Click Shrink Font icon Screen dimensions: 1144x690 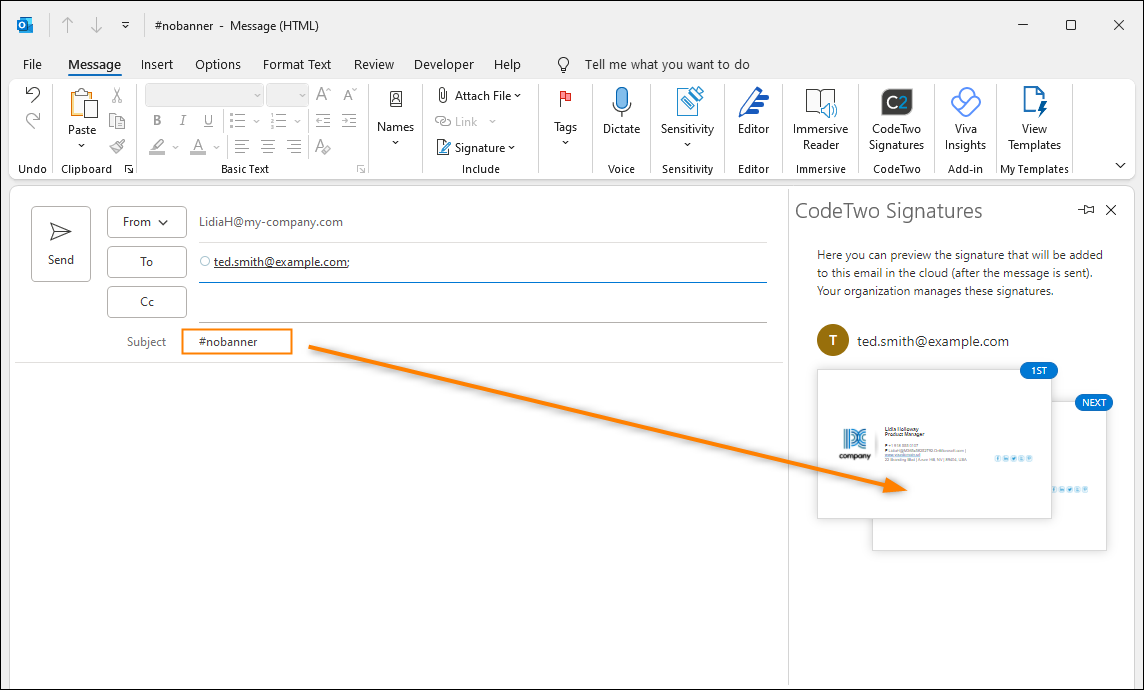tap(349, 95)
